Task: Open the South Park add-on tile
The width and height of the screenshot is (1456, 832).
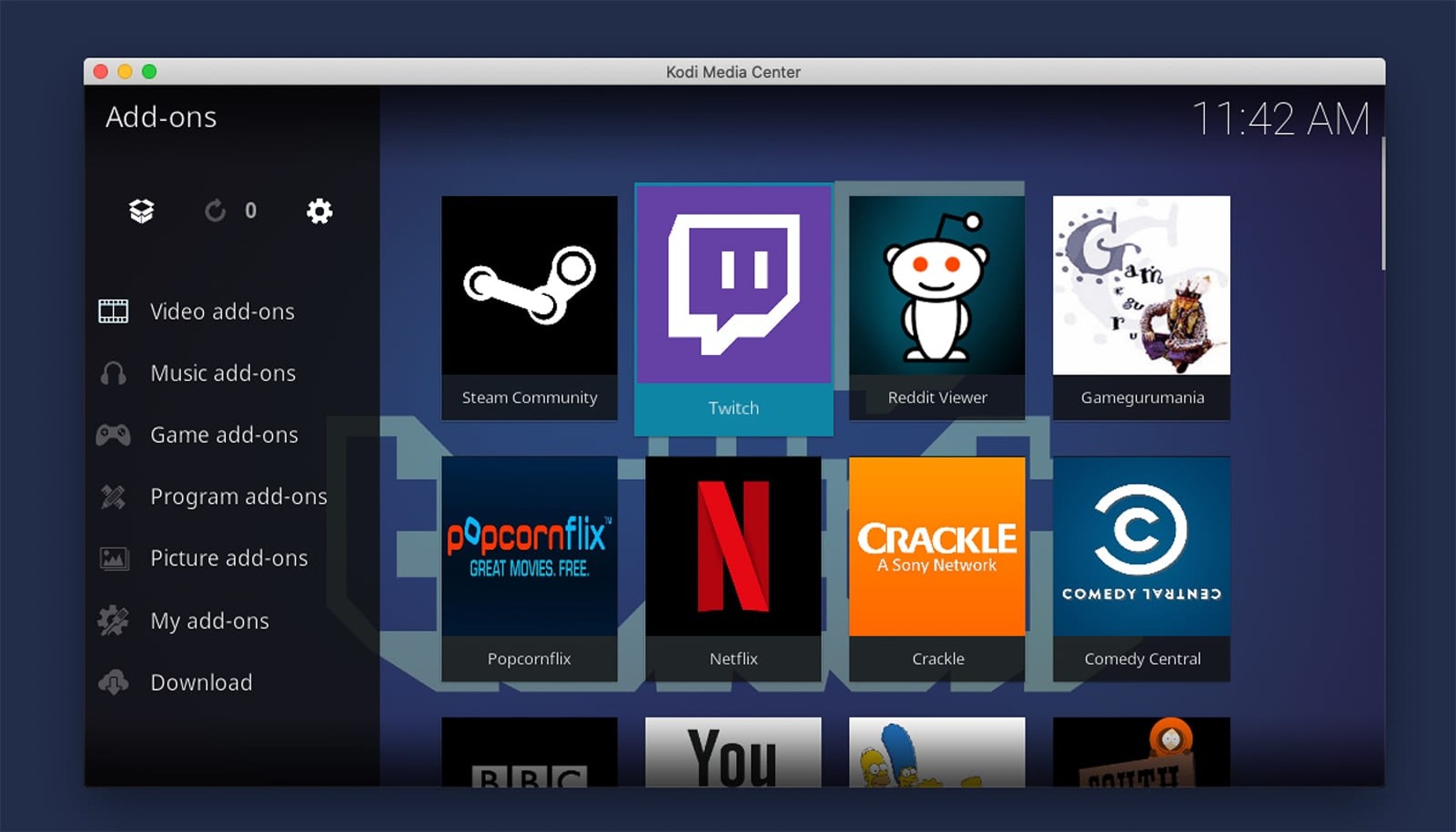Action: pos(1142,752)
